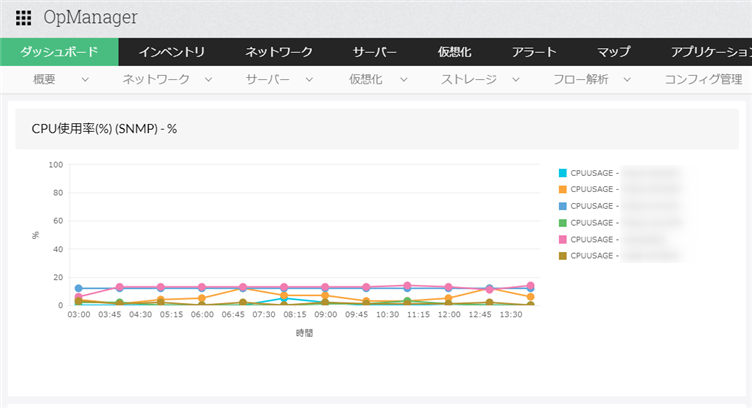Open the アラート tab
Viewport: 752px width, 408px height.
coord(535,52)
